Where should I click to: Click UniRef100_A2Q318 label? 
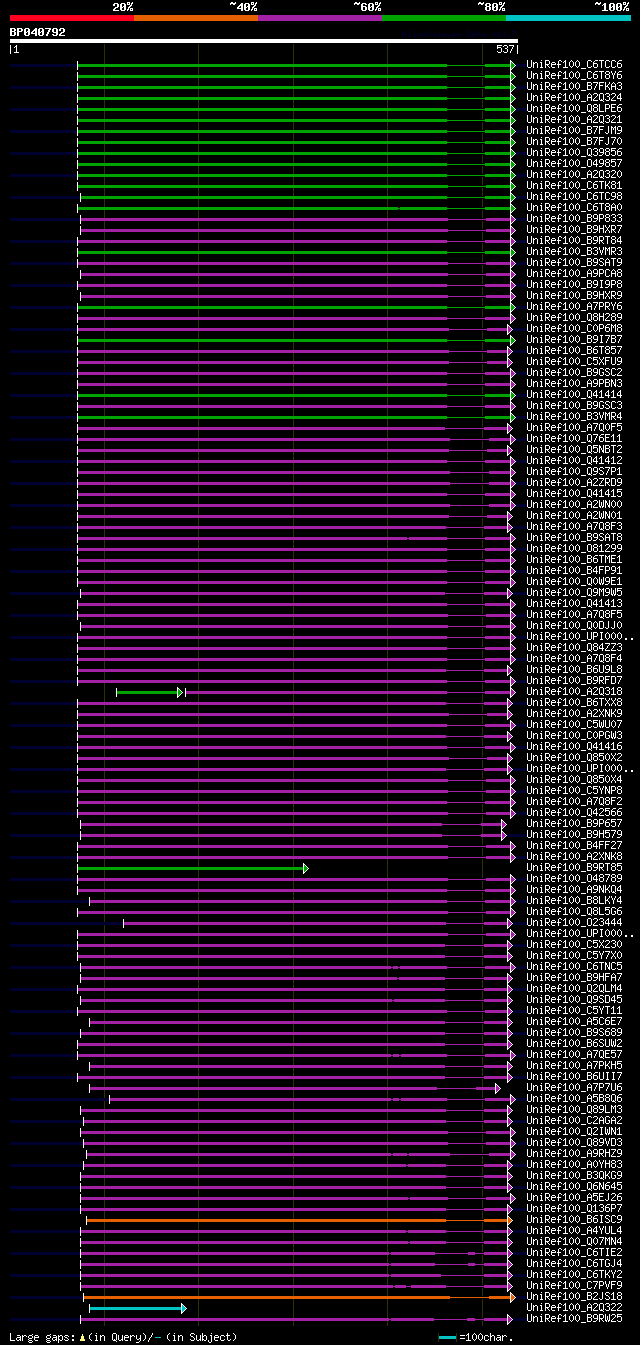[574, 692]
